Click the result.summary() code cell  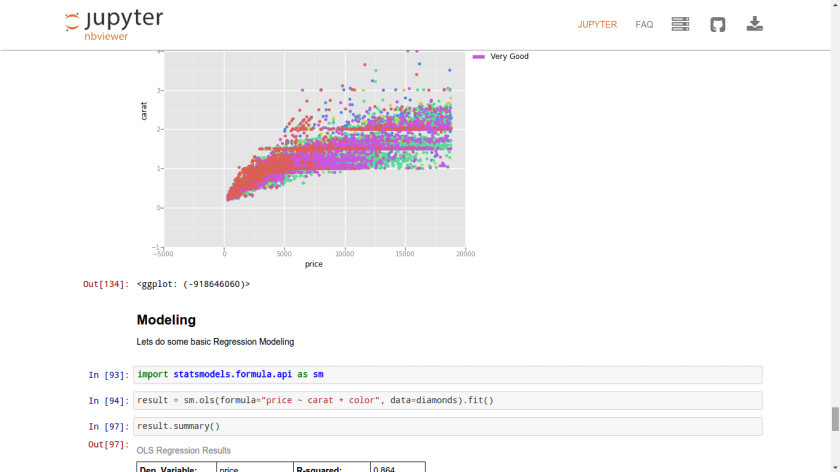(447, 426)
